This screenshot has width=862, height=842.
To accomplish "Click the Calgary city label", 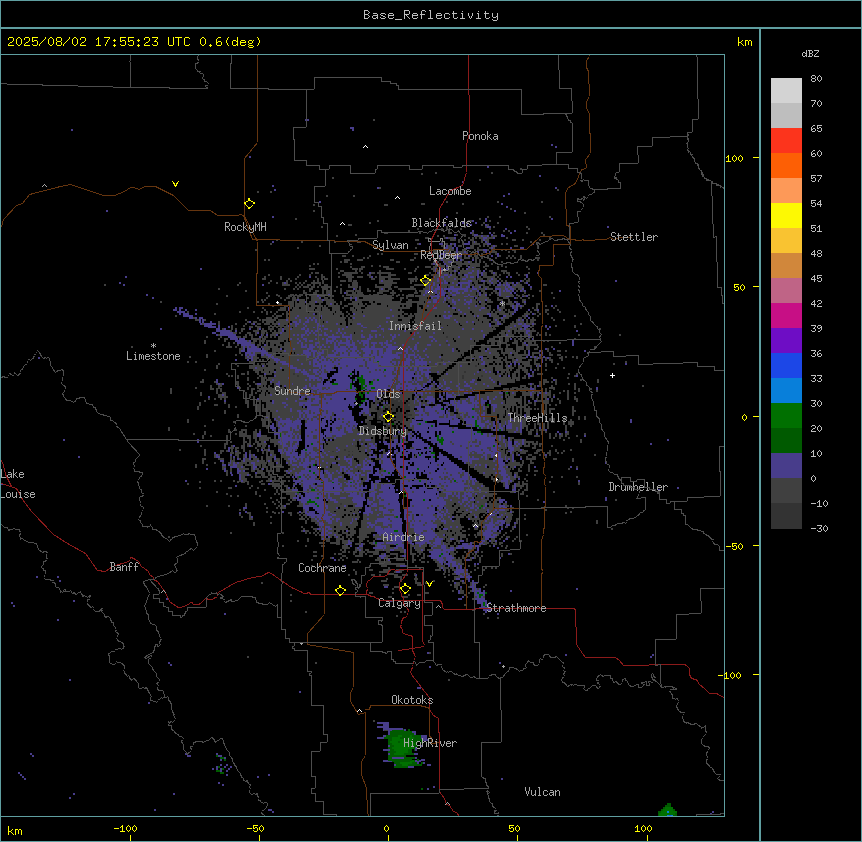I will pyautogui.click(x=399, y=603).
